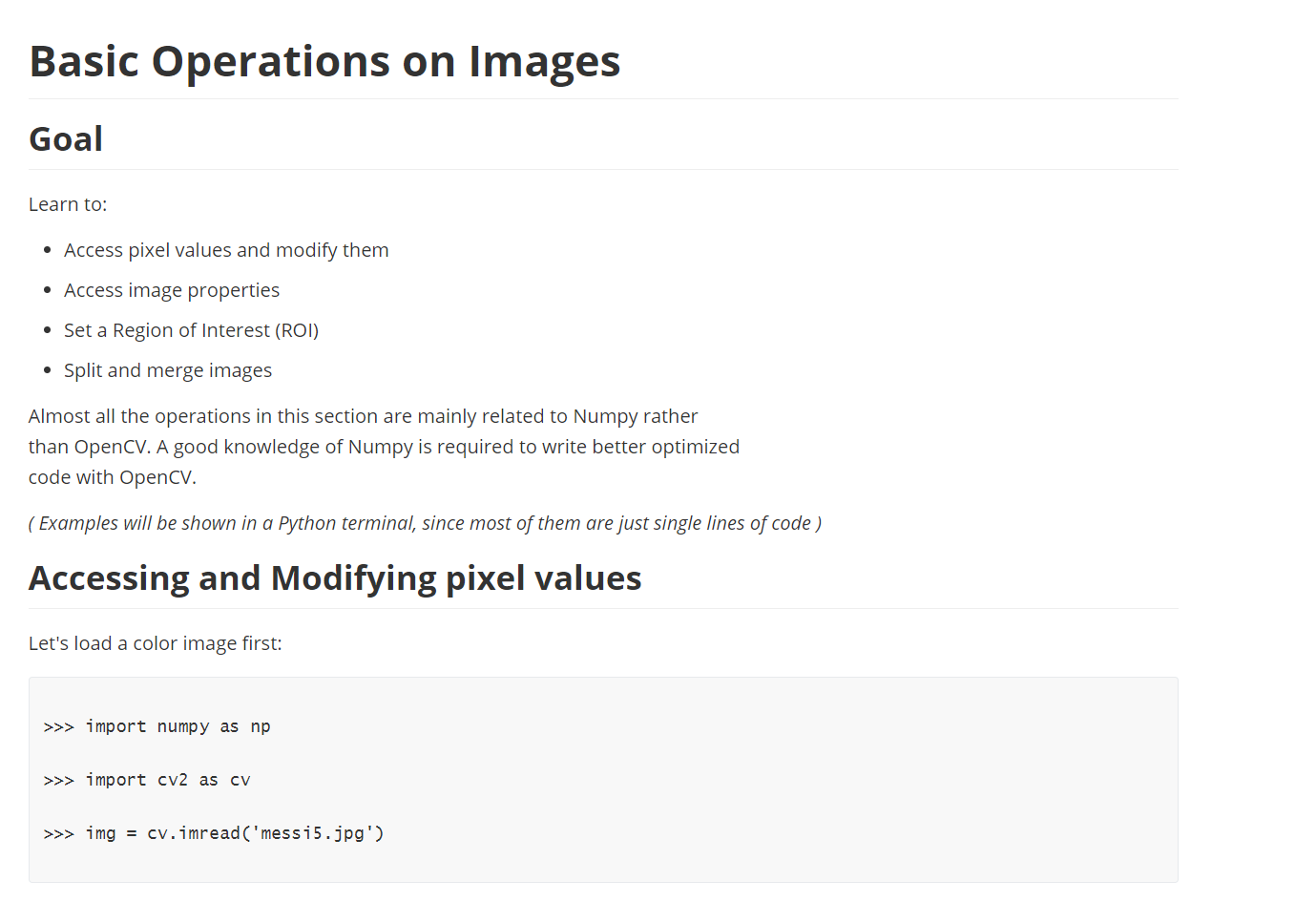Click 'messi5.jpg' filename in the code

point(312,833)
